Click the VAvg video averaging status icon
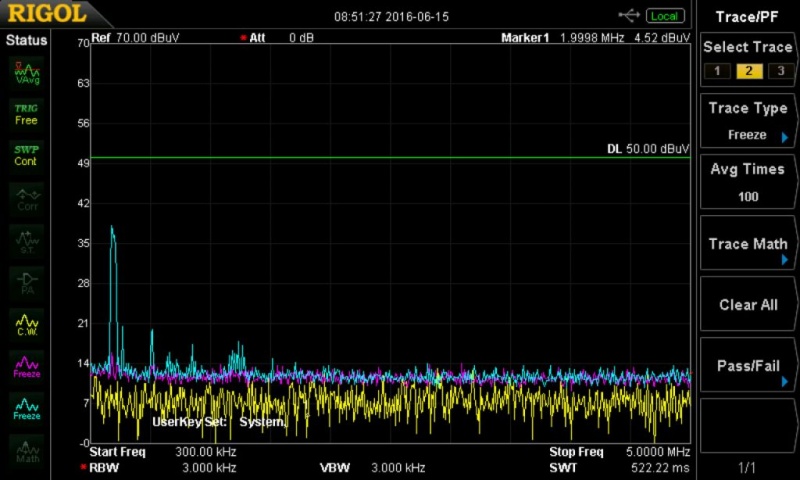 coord(27,72)
